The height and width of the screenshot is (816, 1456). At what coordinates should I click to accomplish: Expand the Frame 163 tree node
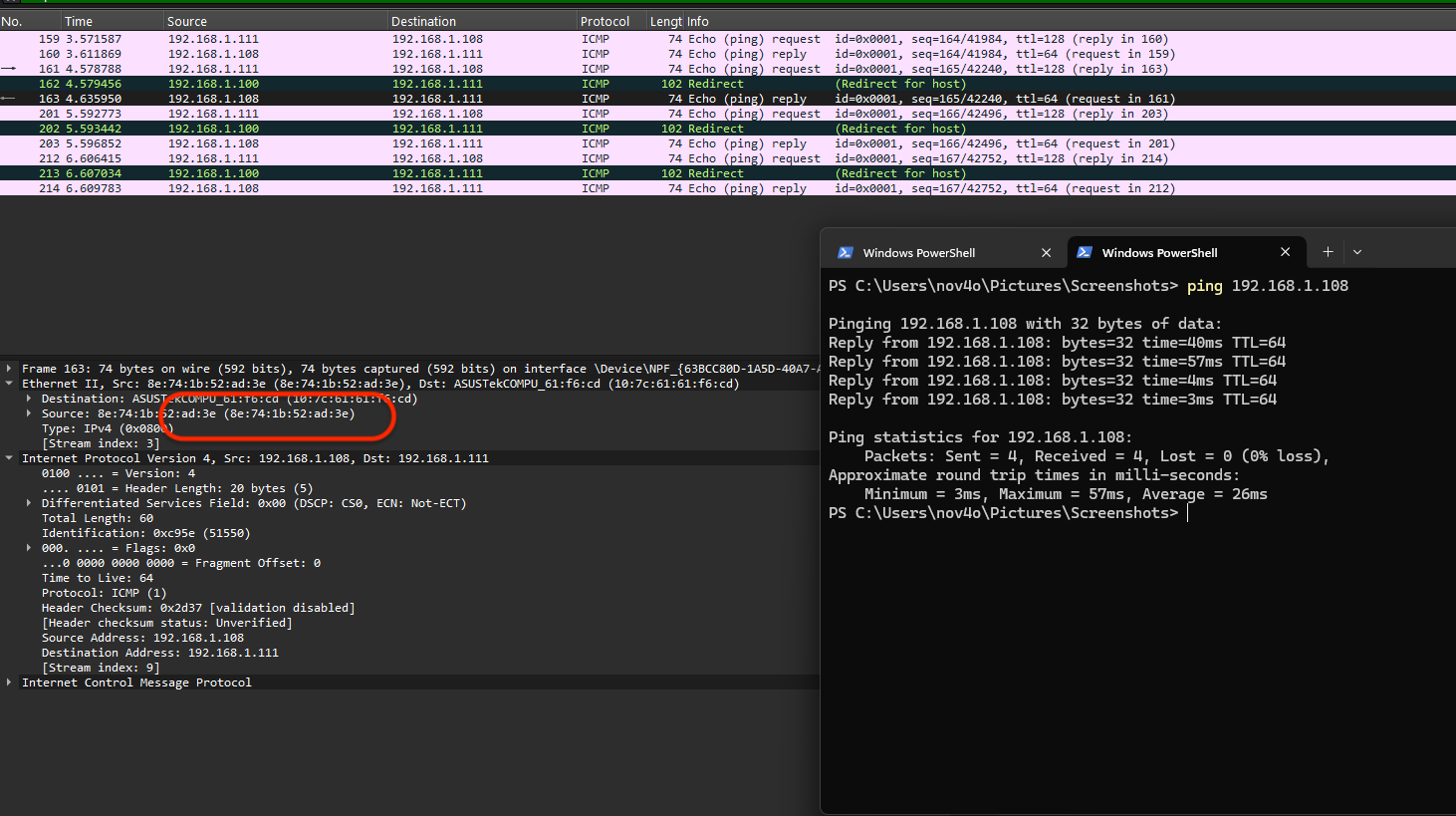click(9, 369)
